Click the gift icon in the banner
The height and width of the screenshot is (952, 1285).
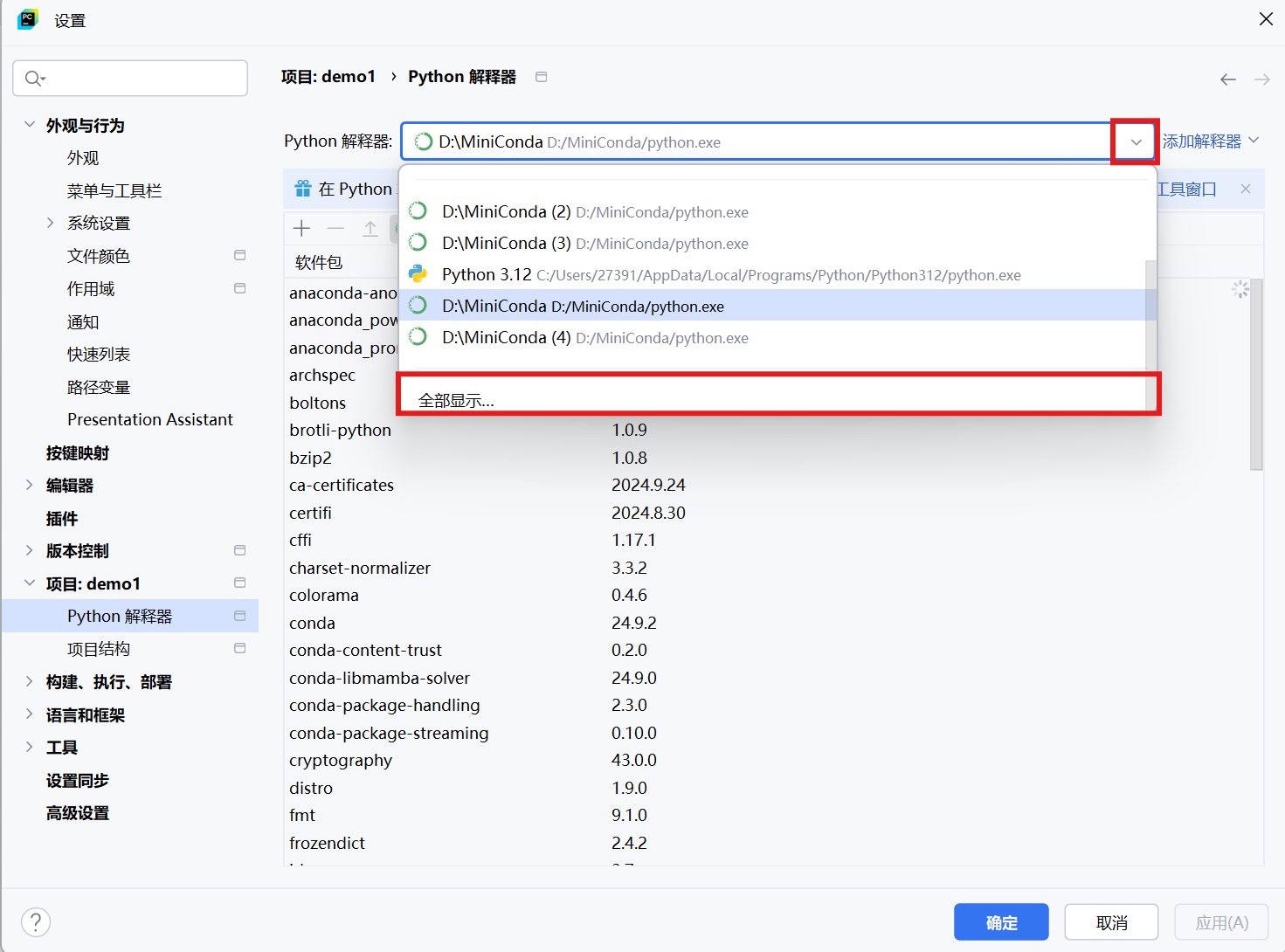(x=303, y=189)
